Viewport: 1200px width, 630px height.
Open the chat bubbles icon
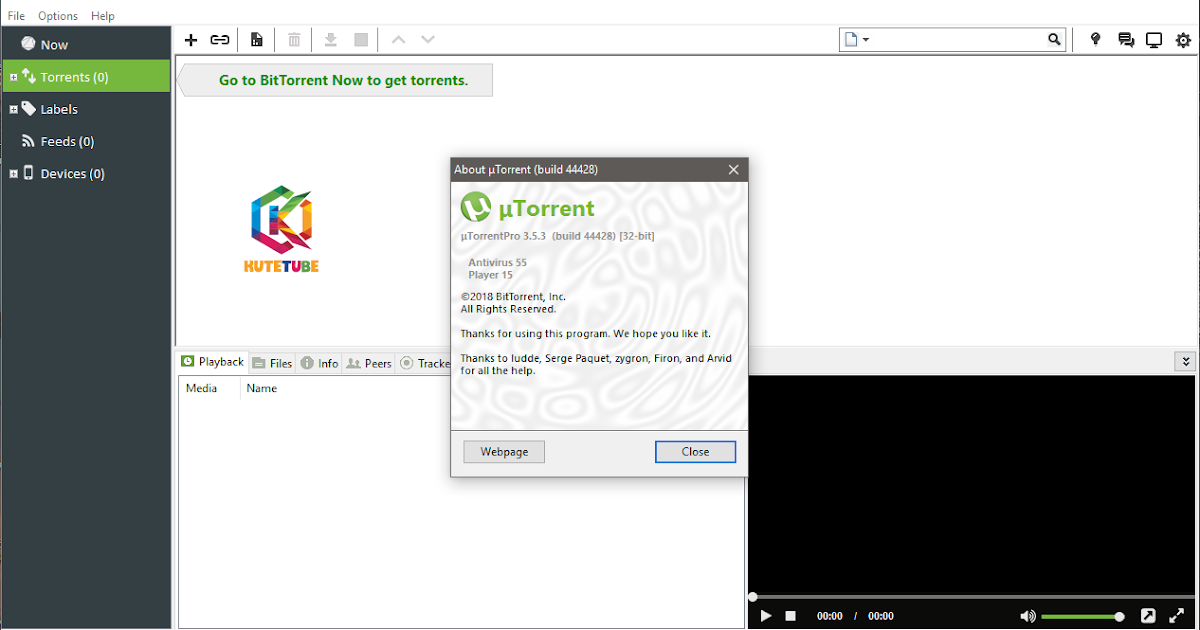[1126, 40]
